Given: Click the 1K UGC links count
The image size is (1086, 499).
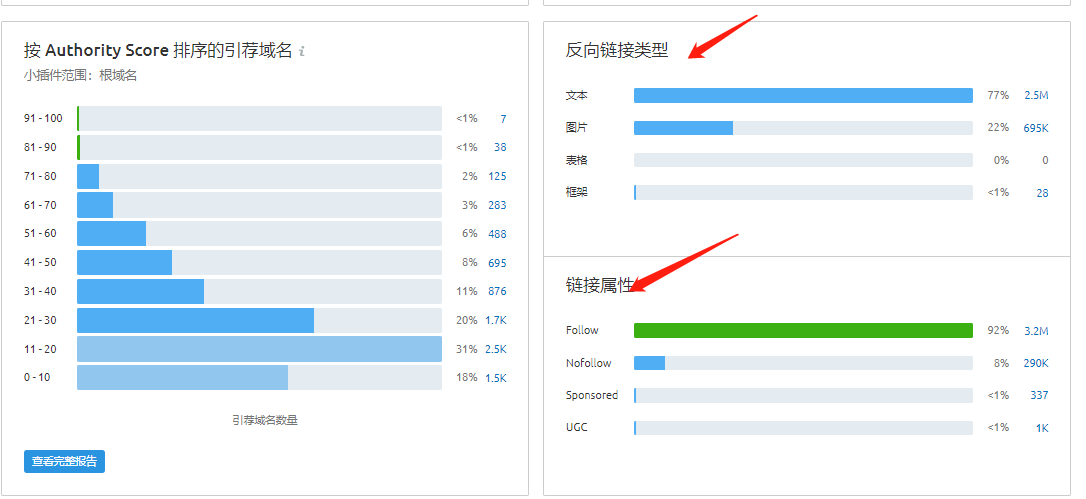Looking at the screenshot, I should pos(1042,428).
